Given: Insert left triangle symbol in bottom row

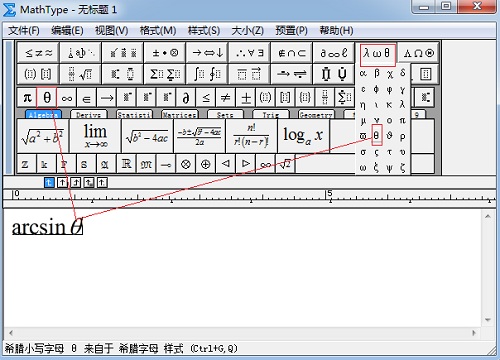Looking at the screenshot, I should point(226,164).
